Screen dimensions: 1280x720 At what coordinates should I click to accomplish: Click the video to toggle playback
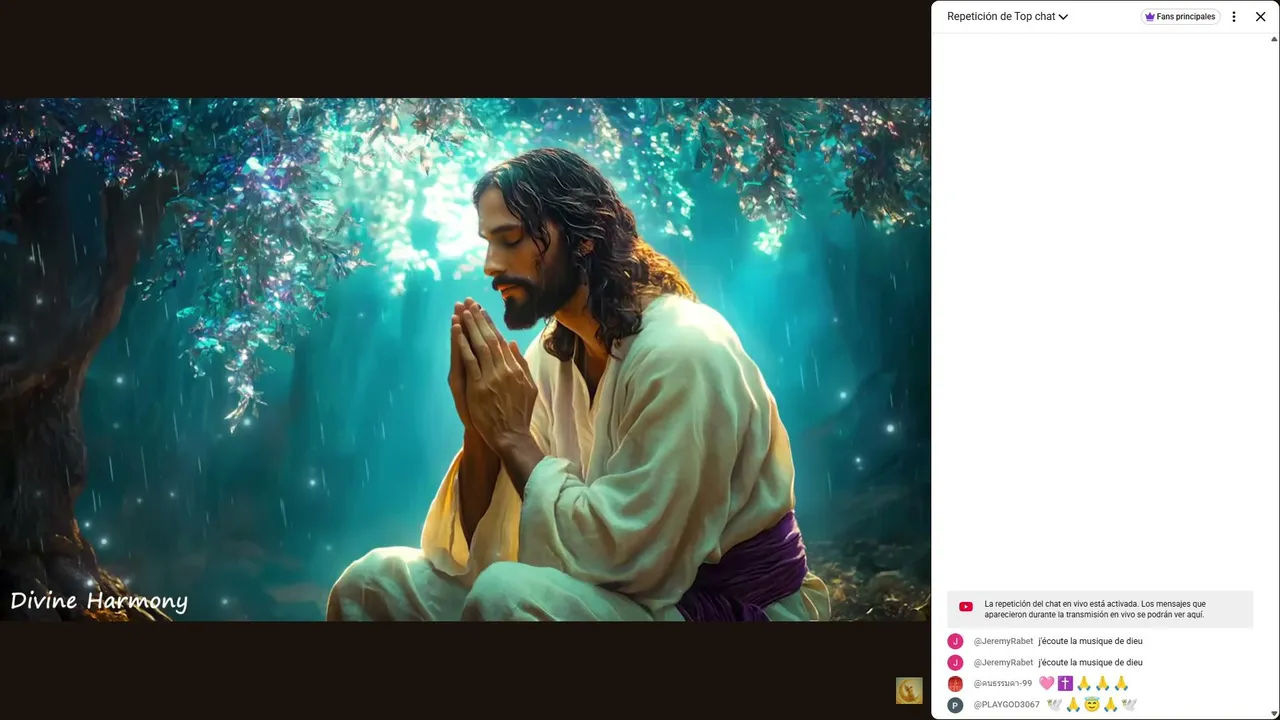click(x=465, y=360)
